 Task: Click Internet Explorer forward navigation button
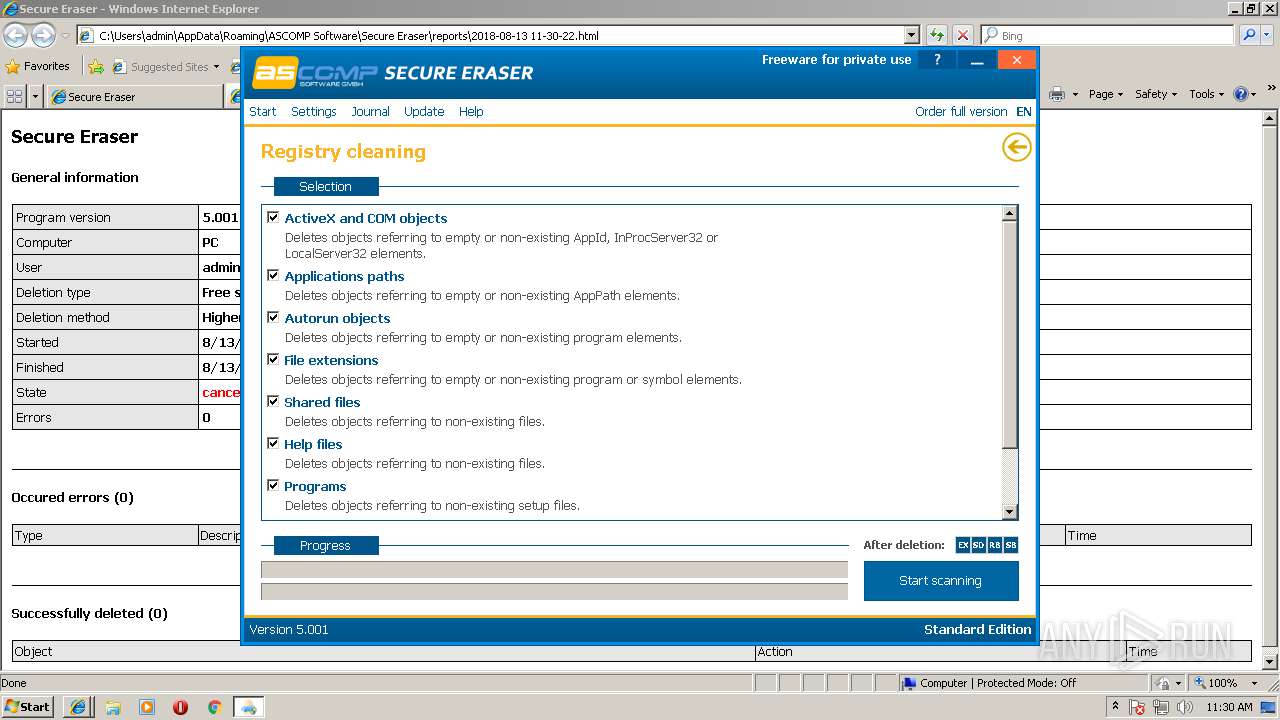(x=43, y=36)
